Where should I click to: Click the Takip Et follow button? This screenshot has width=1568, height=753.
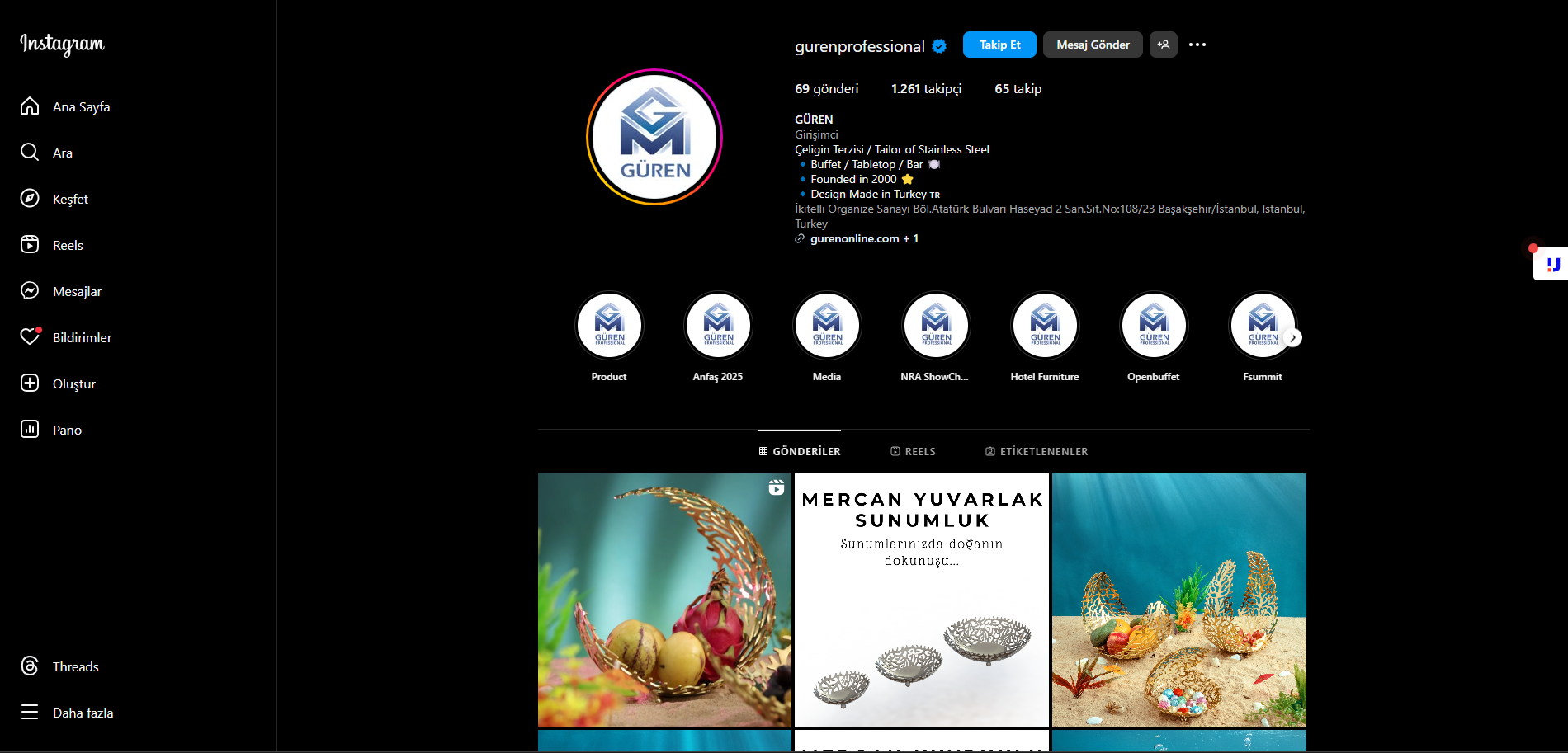pyautogui.click(x=999, y=45)
